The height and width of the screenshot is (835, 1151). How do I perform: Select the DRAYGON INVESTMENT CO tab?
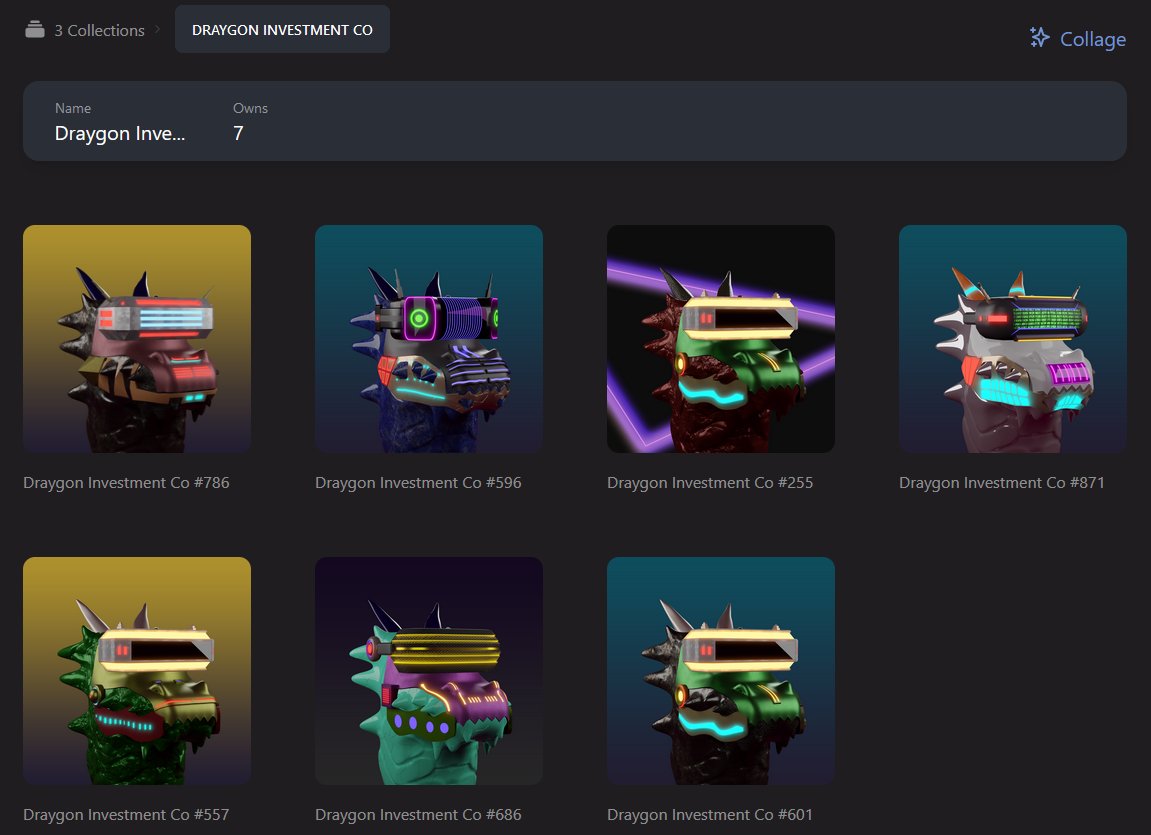pos(282,29)
